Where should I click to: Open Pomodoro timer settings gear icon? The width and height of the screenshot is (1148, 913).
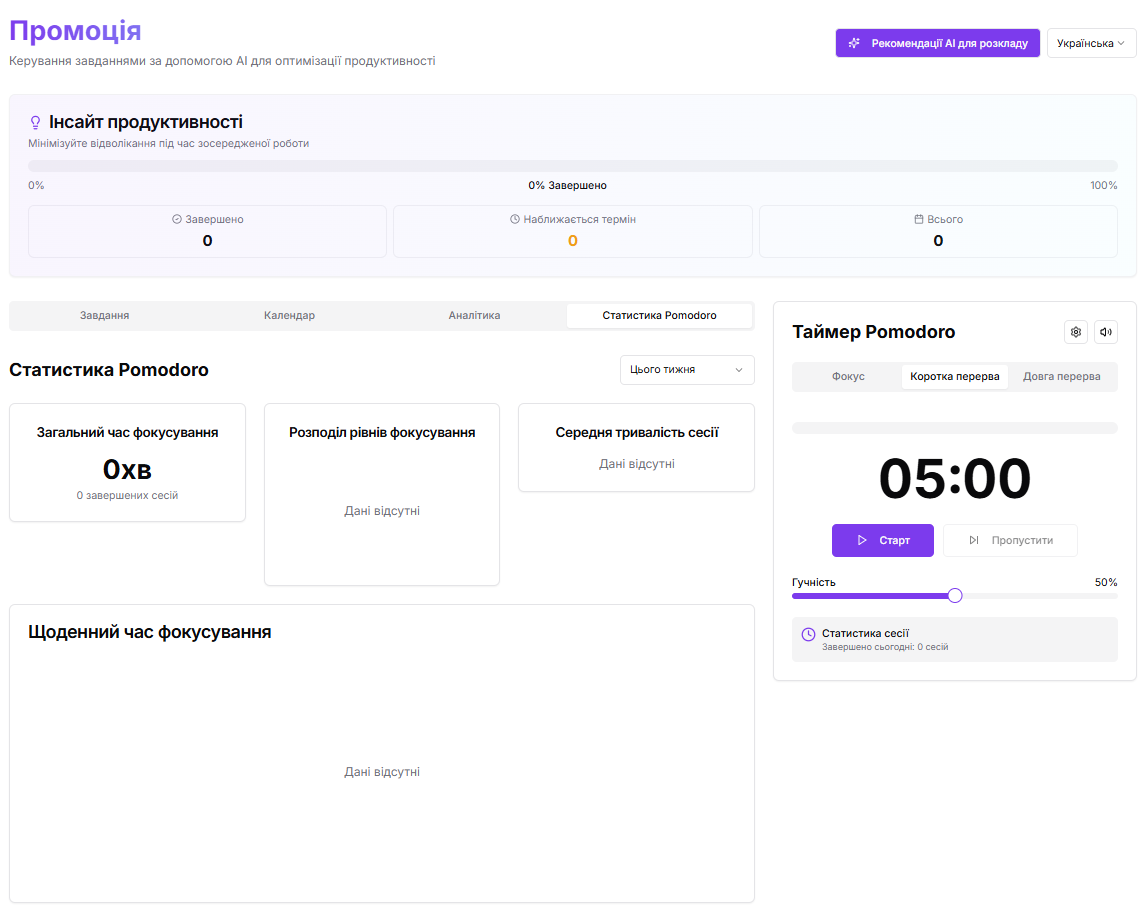pos(1076,332)
